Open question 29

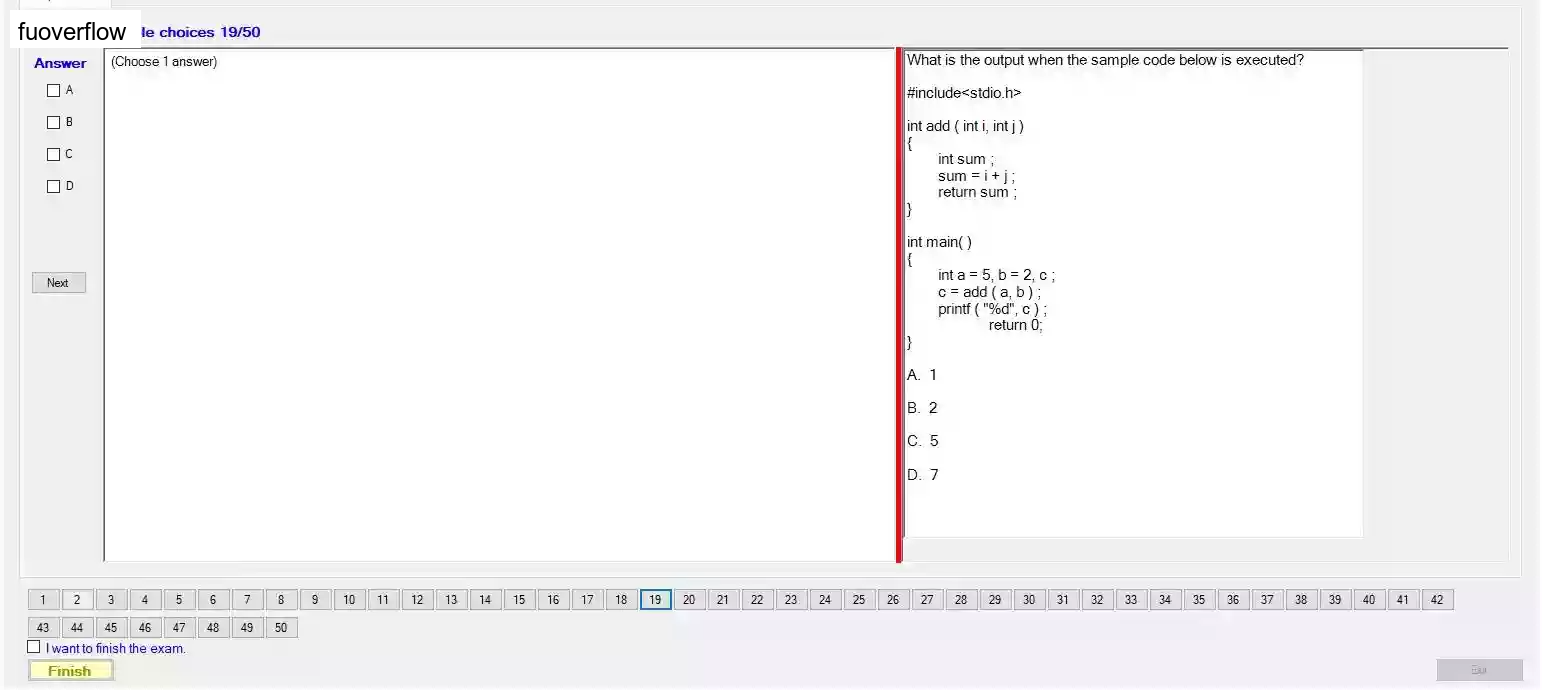coord(995,600)
